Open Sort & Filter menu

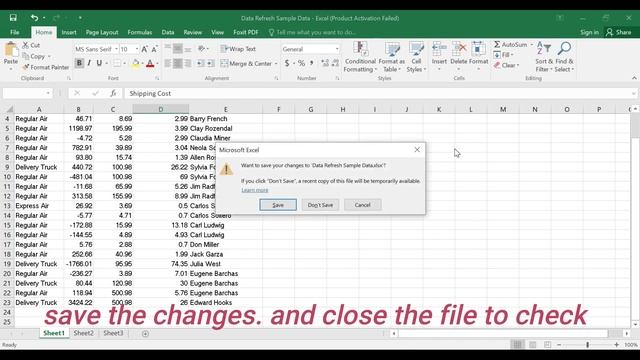pyautogui.click(x=544, y=57)
